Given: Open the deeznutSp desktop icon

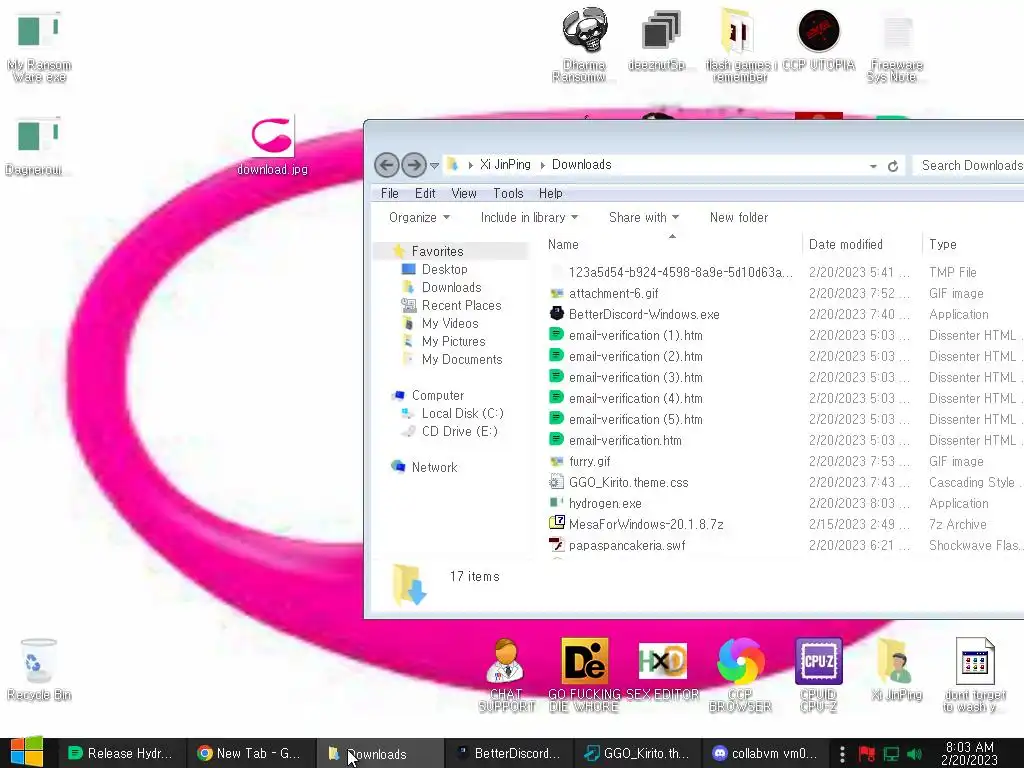Looking at the screenshot, I should coord(661,39).
